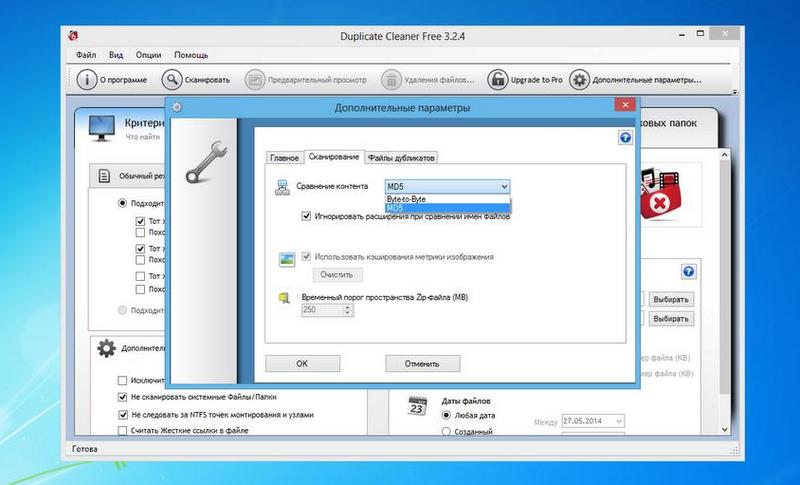This screenshot has height=485, width=800.
Task: Click the OK button
Action: (x=302, y=364)
